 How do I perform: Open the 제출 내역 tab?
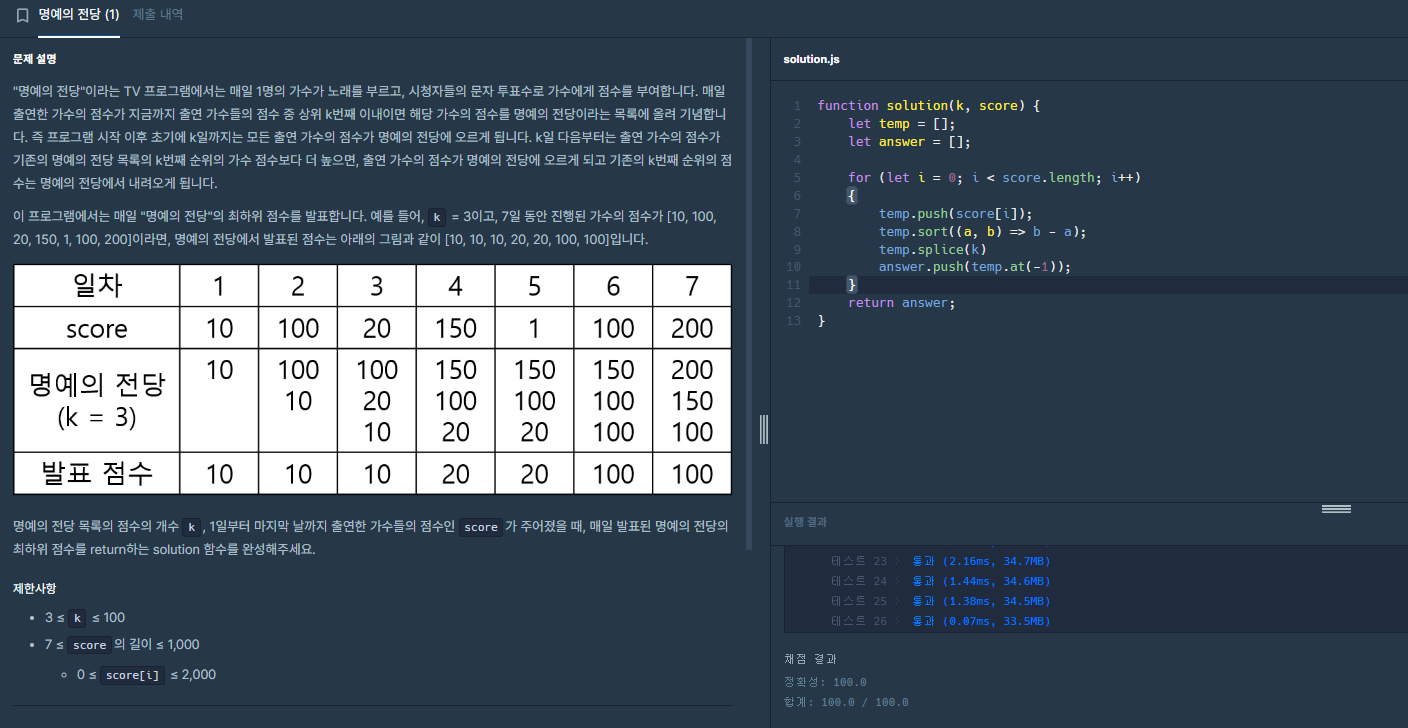click(x=158, y=16)
